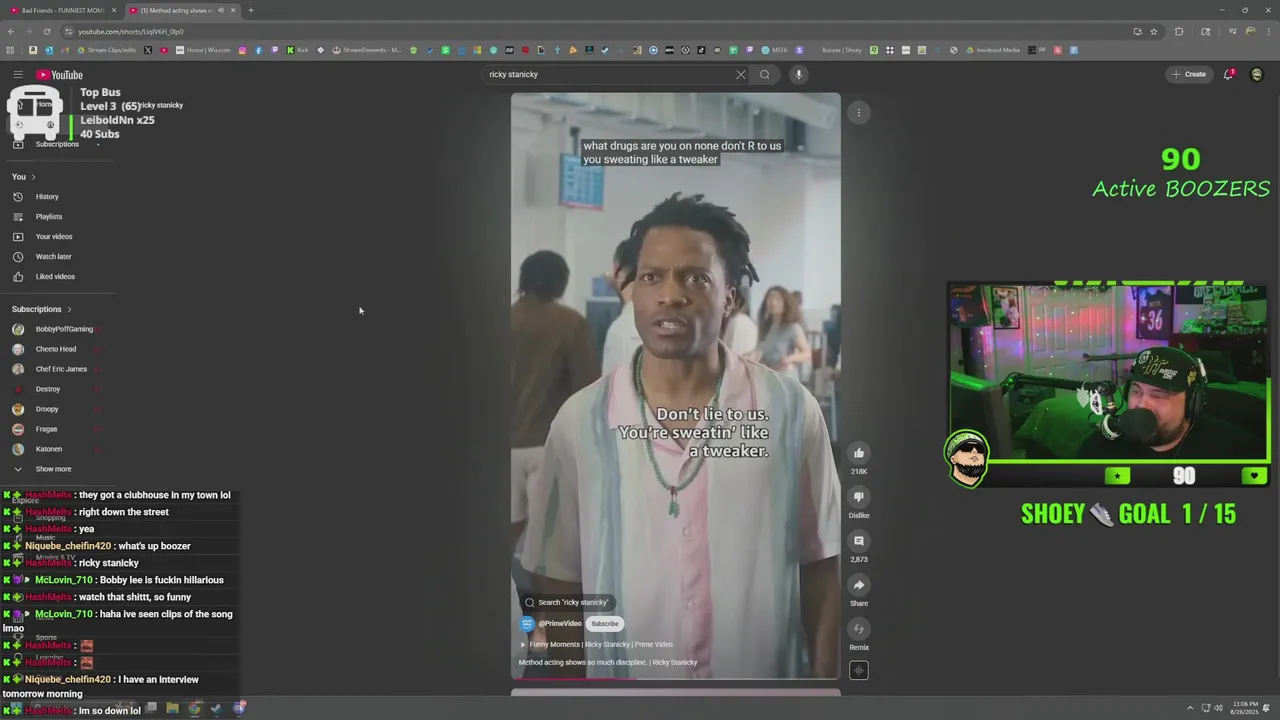The image size is (1280, 720).
Task: Open browser extensions puzzle icon
Action: 1178,31
